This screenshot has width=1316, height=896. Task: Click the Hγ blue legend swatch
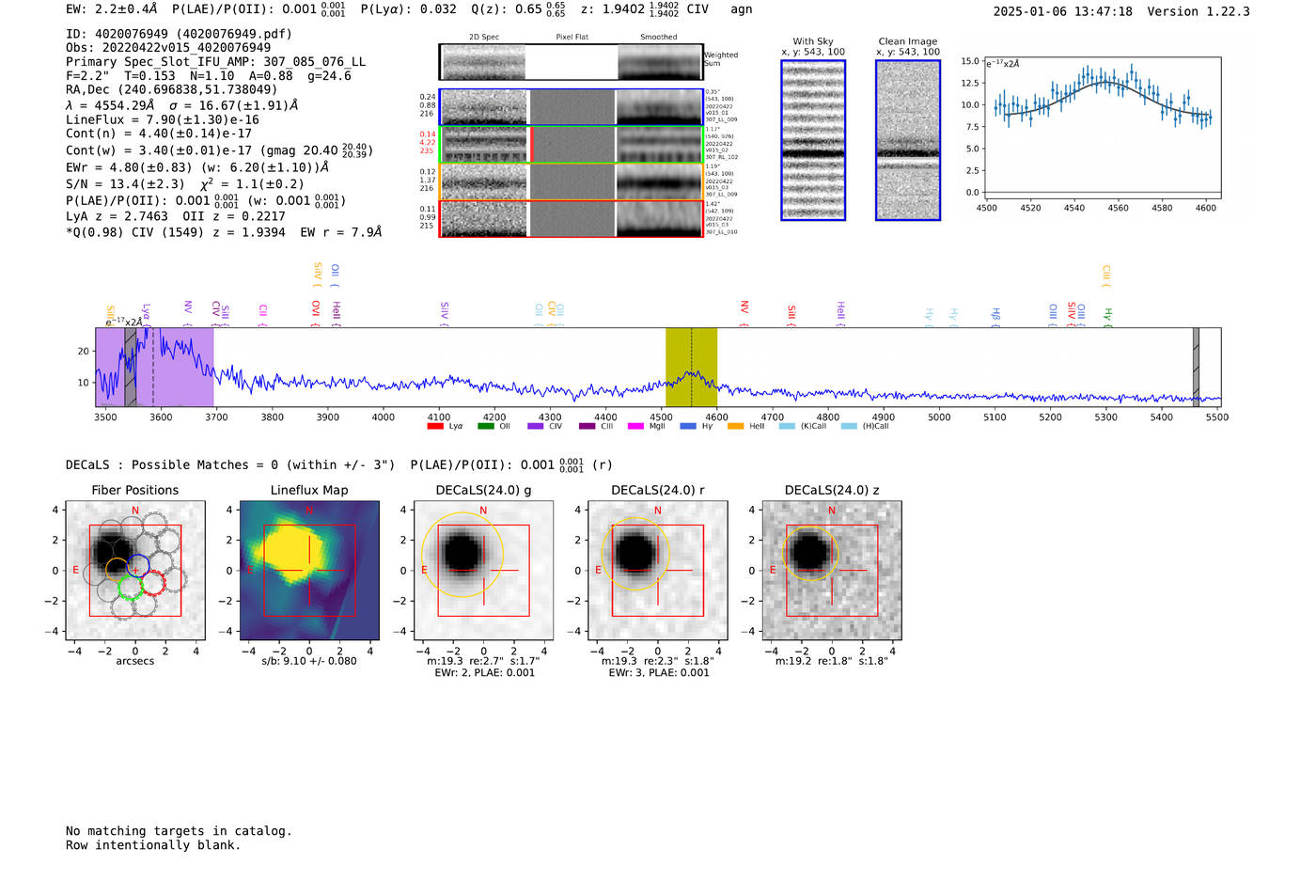click(x=688, y=427)
